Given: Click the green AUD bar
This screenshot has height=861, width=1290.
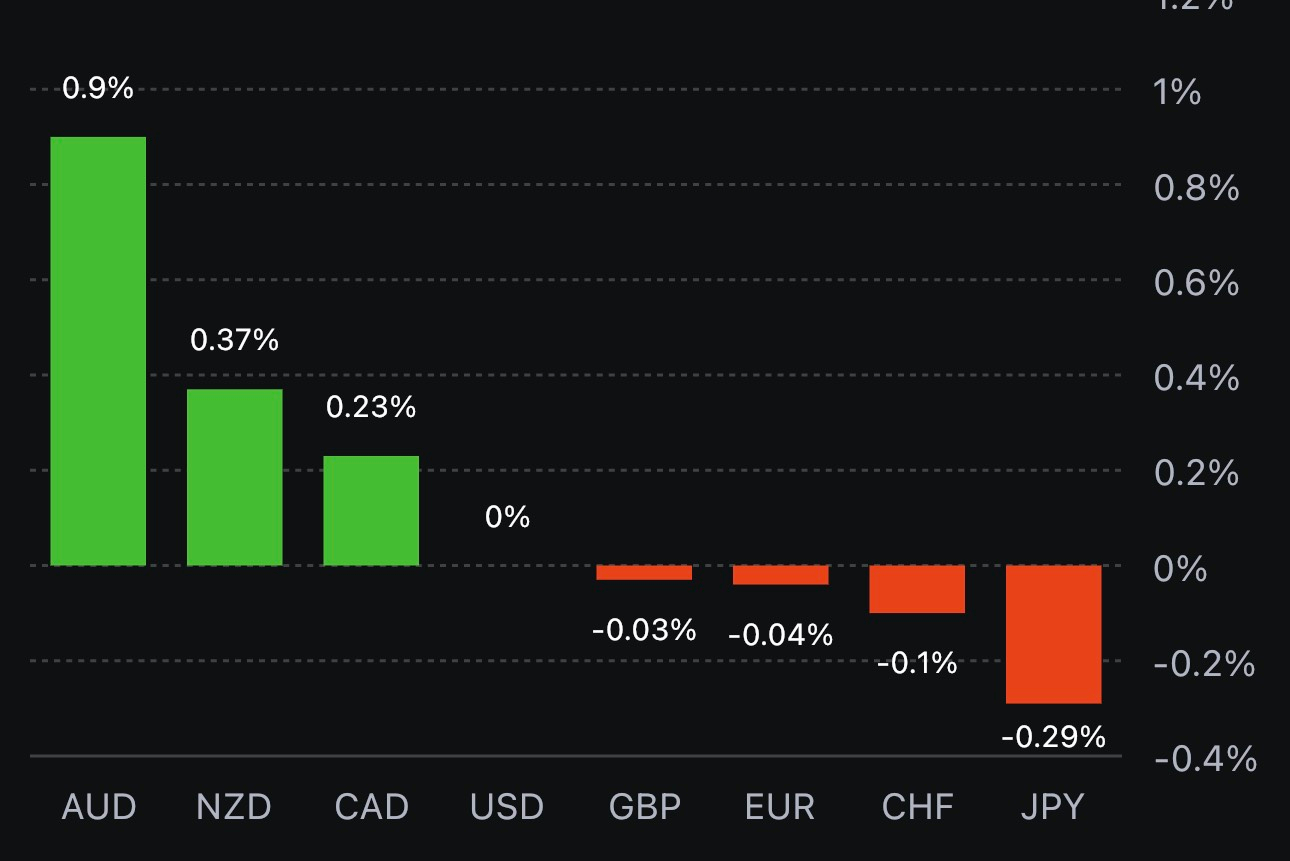Looking at the screenshot, I should click(x=98, y=351).
